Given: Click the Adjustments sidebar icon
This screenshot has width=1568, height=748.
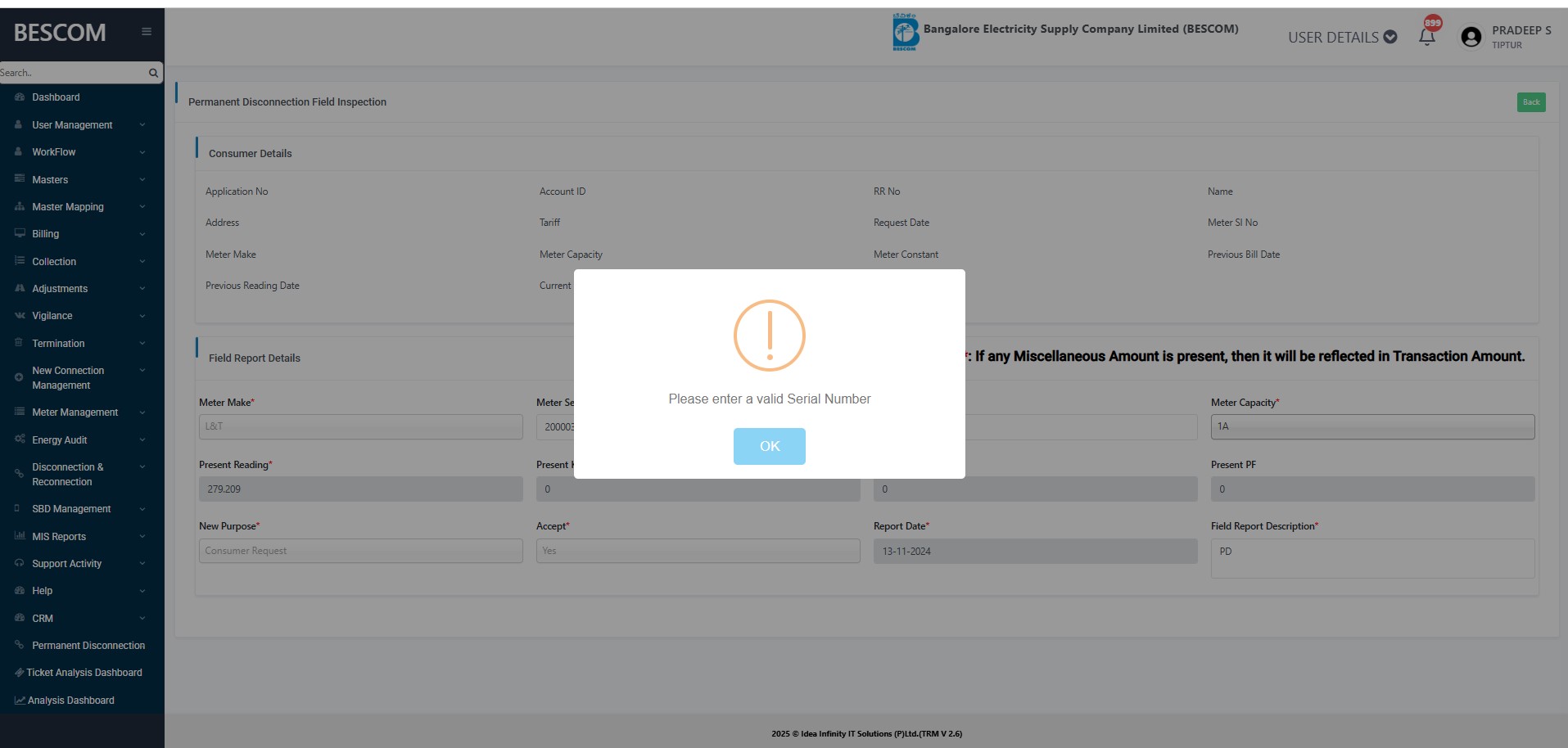Looking at the screenshot, I should (x=20, y=288).
